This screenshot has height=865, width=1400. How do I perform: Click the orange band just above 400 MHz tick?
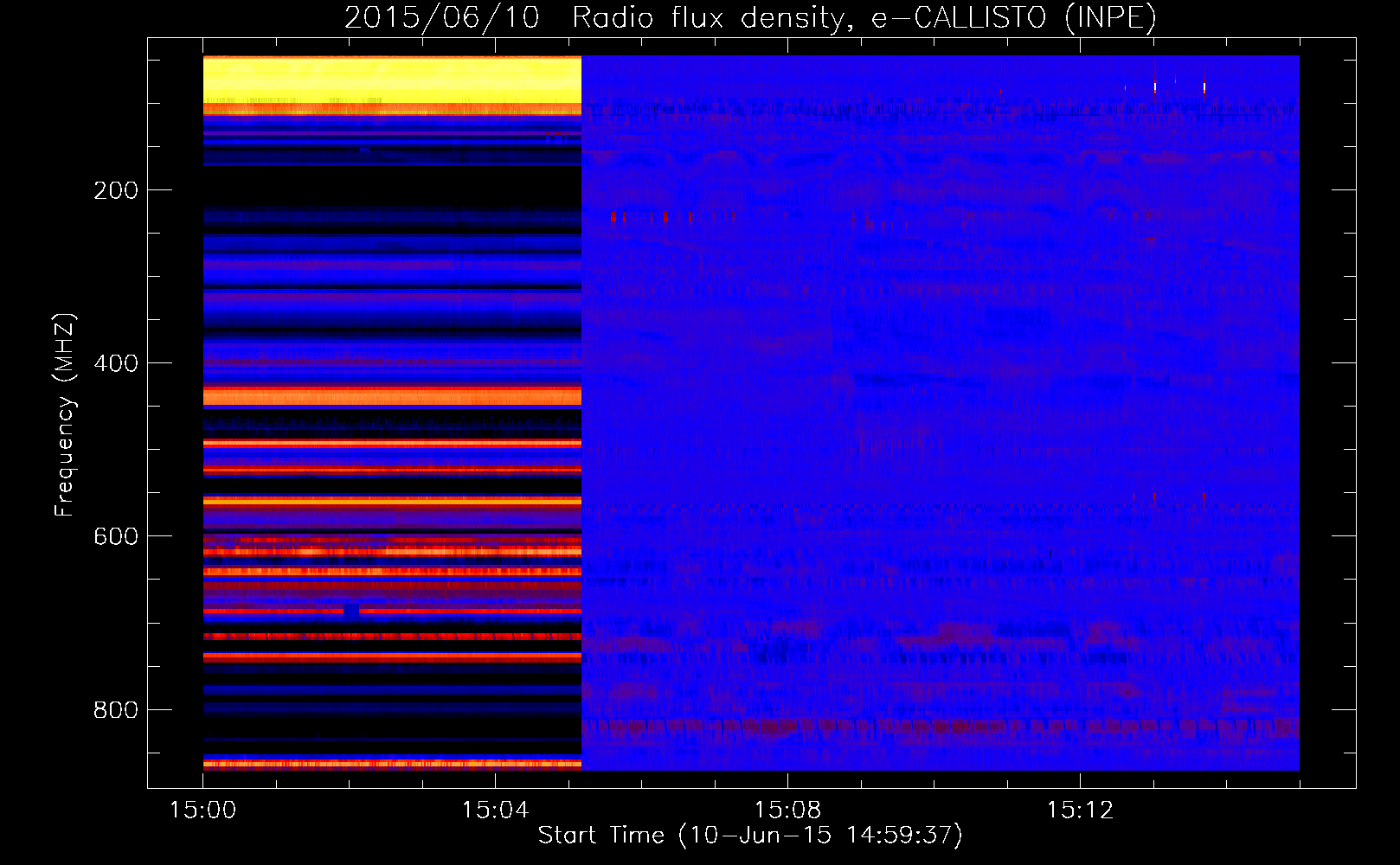(x=392, y=396)
